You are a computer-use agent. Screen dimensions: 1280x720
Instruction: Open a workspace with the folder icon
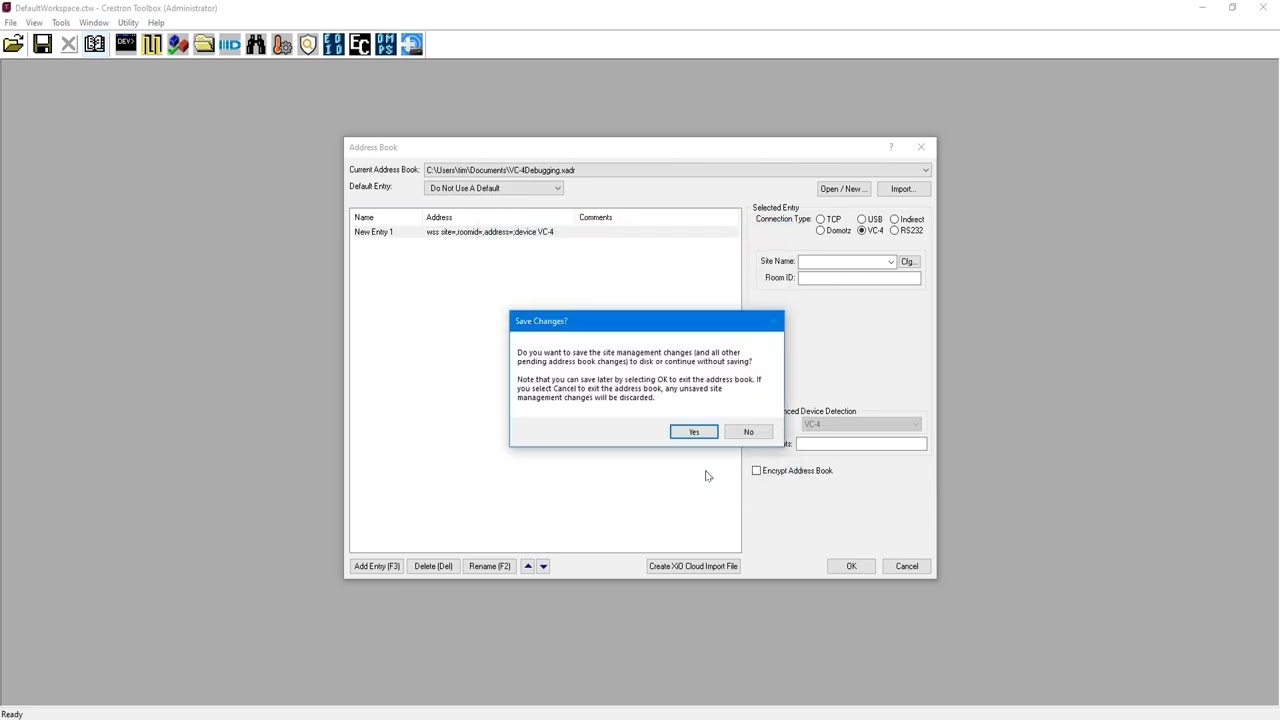click(14, 44)
